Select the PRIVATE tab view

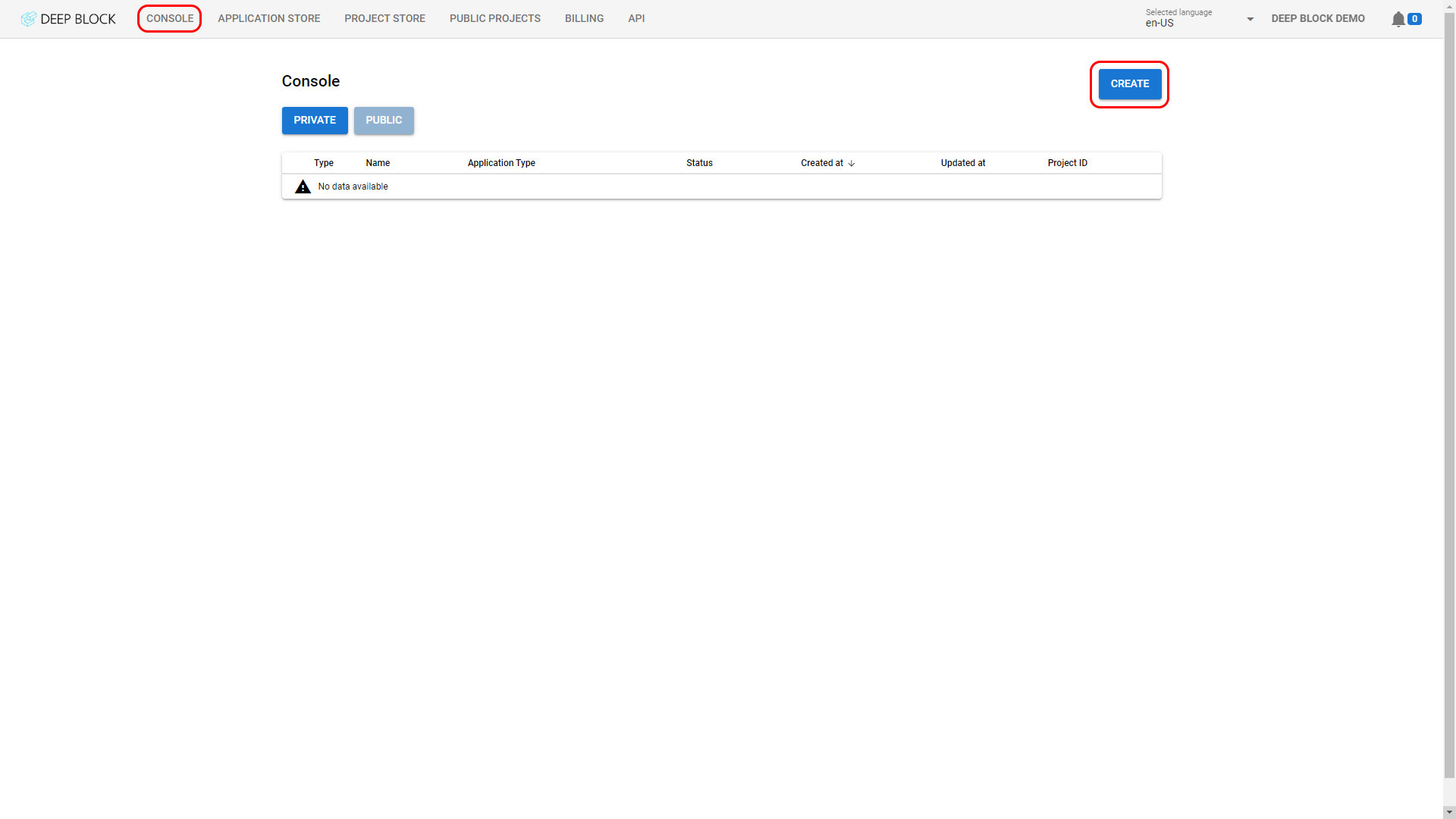click(x=314, y=120)
